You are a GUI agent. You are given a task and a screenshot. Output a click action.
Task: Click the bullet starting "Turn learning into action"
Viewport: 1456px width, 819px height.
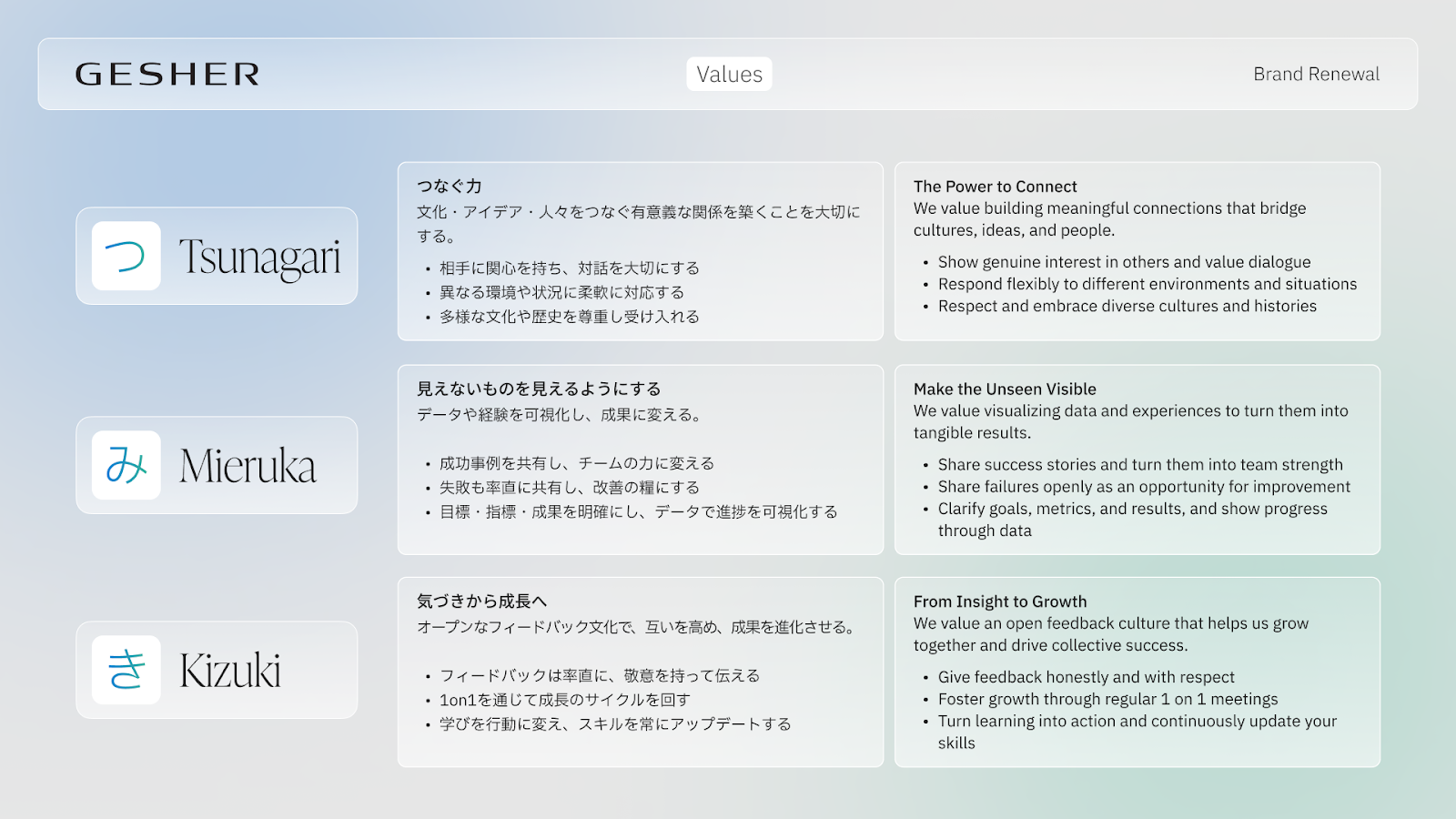(x=1137, y=732)
